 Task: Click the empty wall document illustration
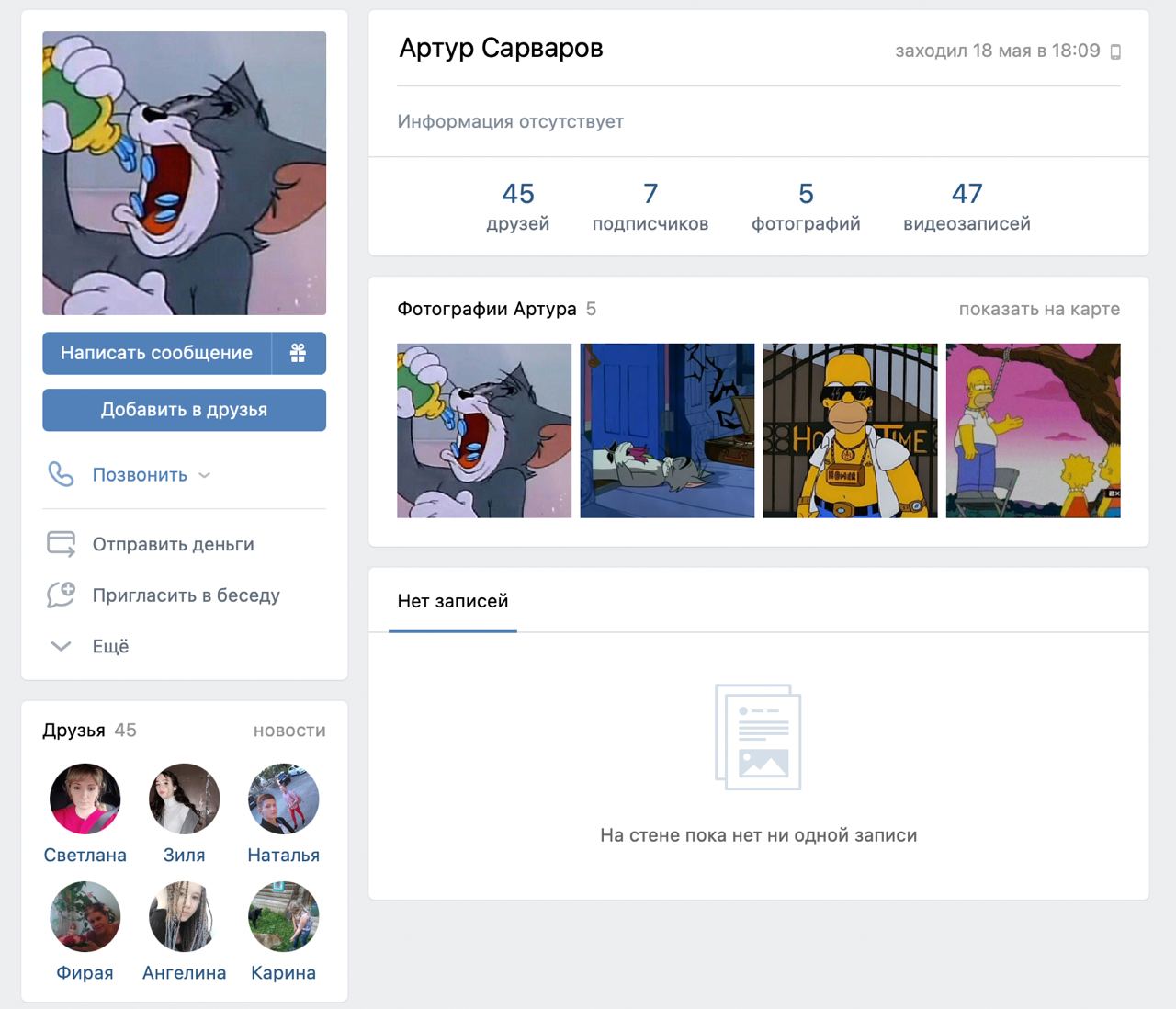(758, 736)
